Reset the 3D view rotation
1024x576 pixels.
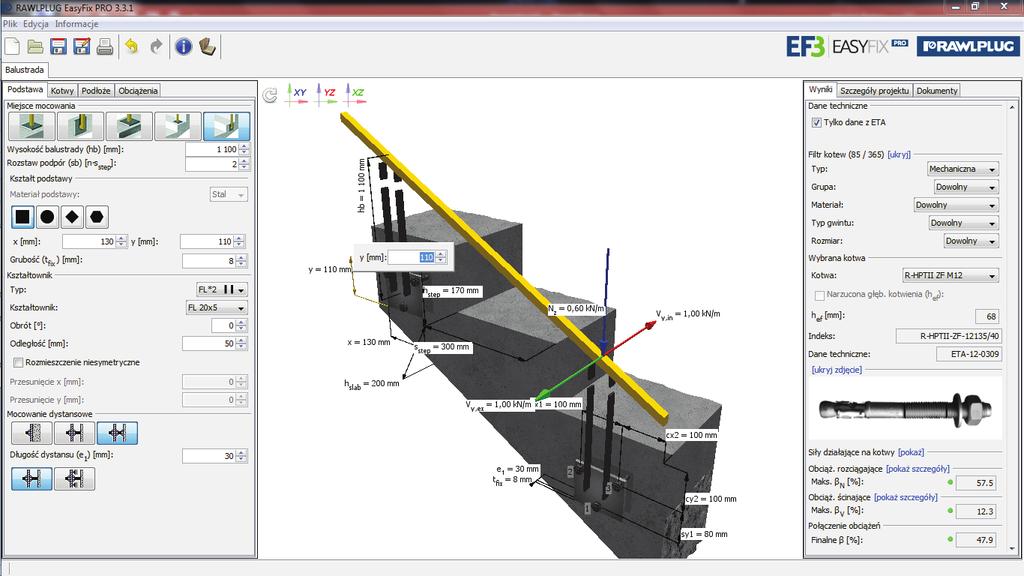270,95
